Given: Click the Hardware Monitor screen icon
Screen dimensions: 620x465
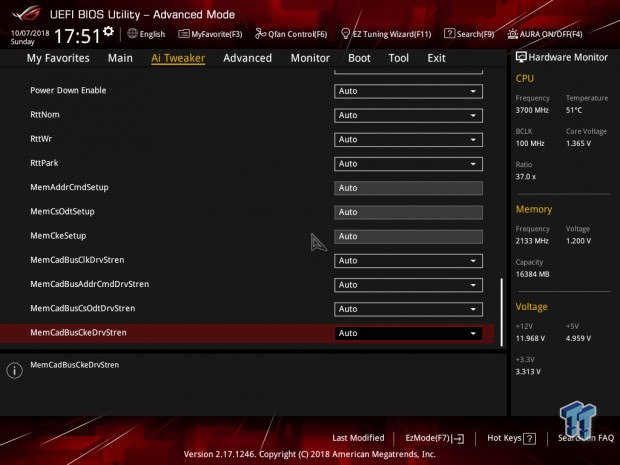Looking at the screenshot, I should tap(521, 57).
